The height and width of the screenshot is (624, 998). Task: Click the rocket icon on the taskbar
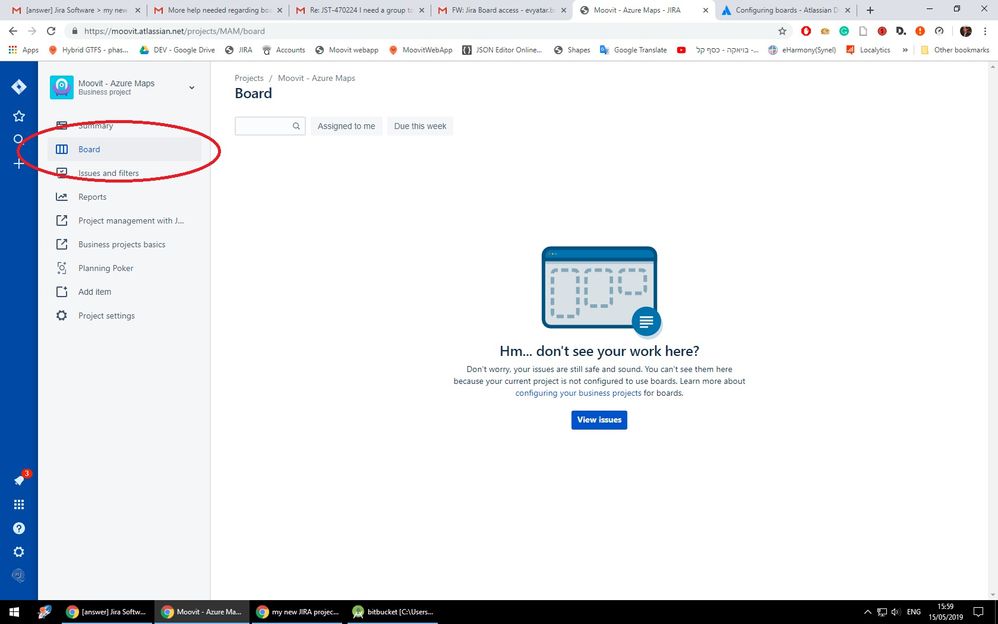tap(44, 612)
